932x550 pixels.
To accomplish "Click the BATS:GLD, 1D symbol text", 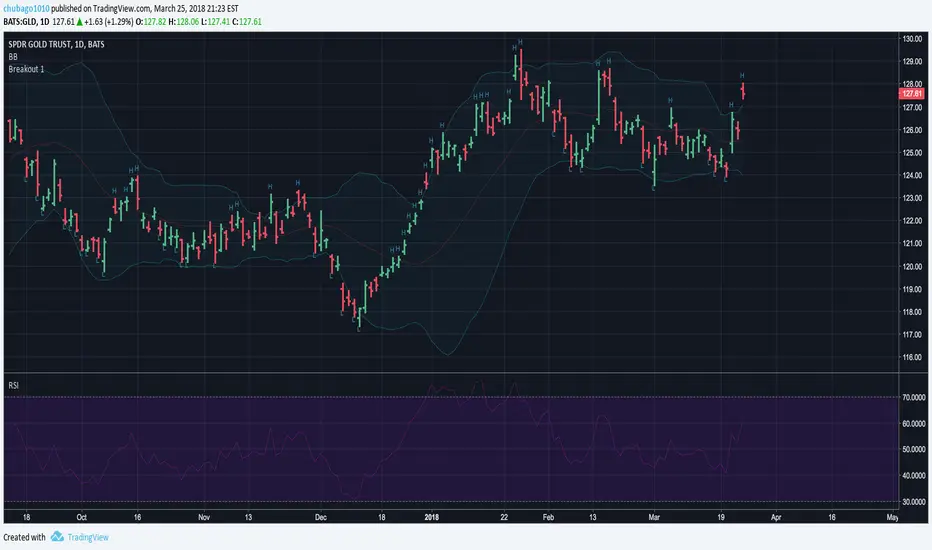I will pyautogui.click(x=26, y=21).
